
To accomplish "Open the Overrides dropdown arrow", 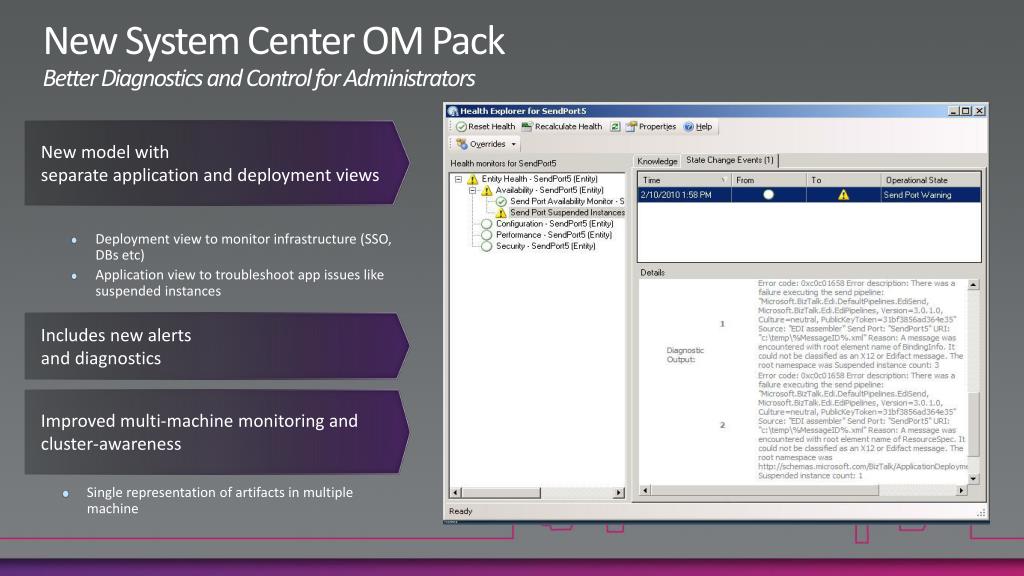I will click(x=513, y=144).
